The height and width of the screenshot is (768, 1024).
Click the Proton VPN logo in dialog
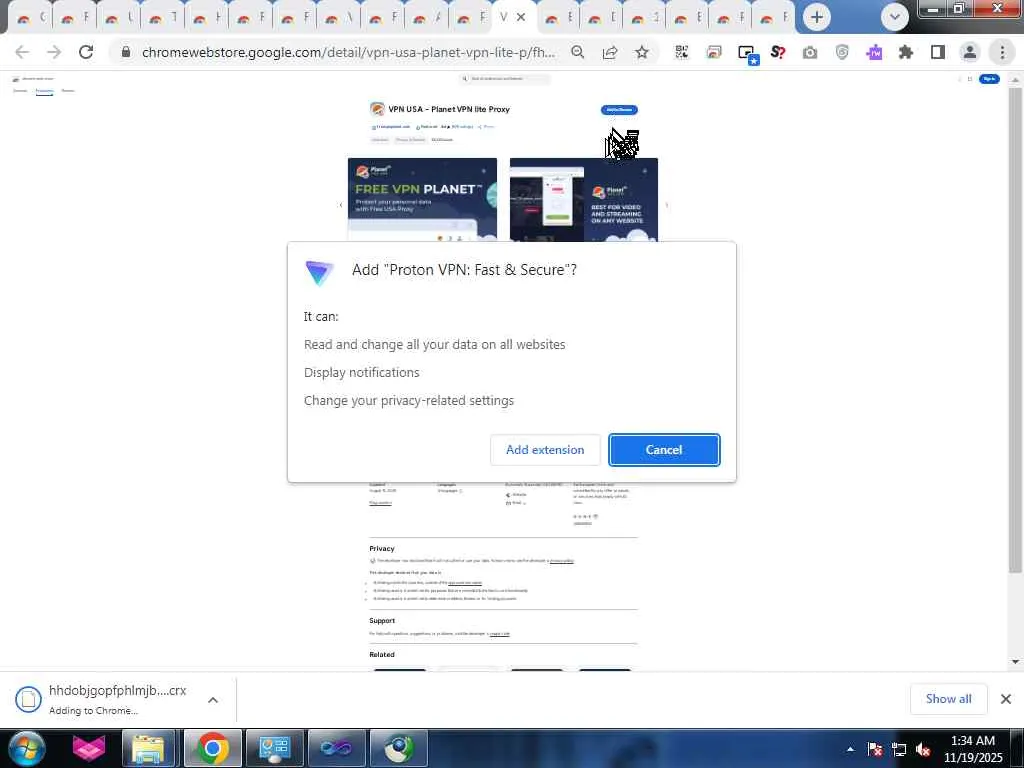319,272
